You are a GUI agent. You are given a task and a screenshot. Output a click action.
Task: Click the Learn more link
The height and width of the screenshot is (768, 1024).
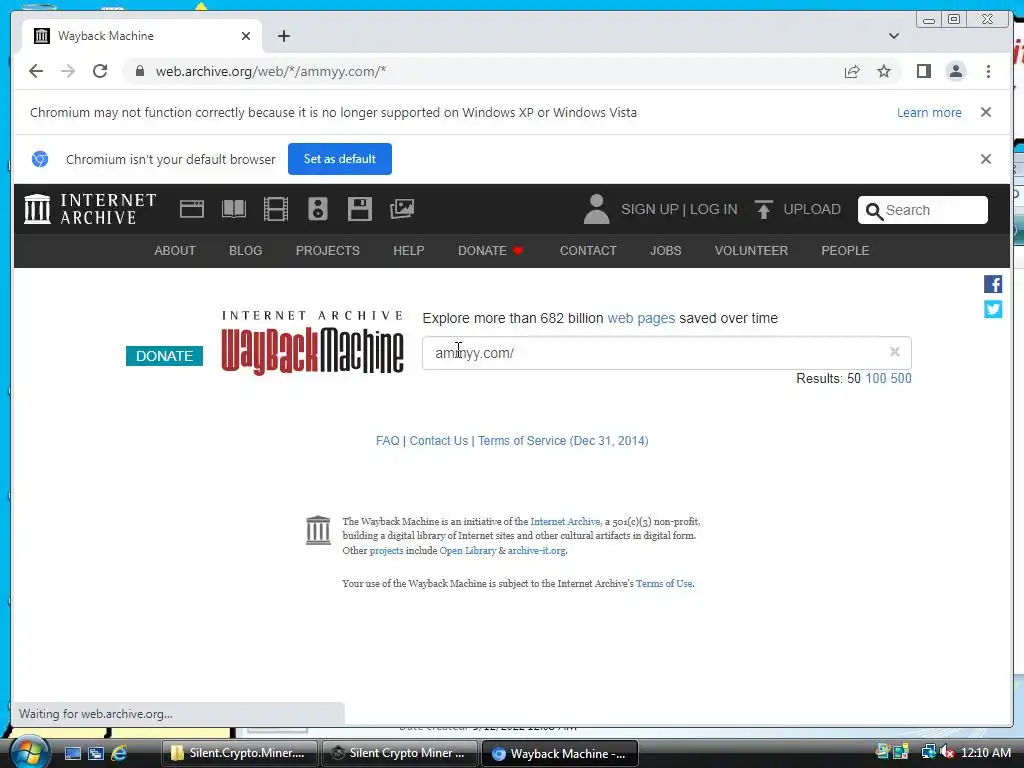coord(929,112)
